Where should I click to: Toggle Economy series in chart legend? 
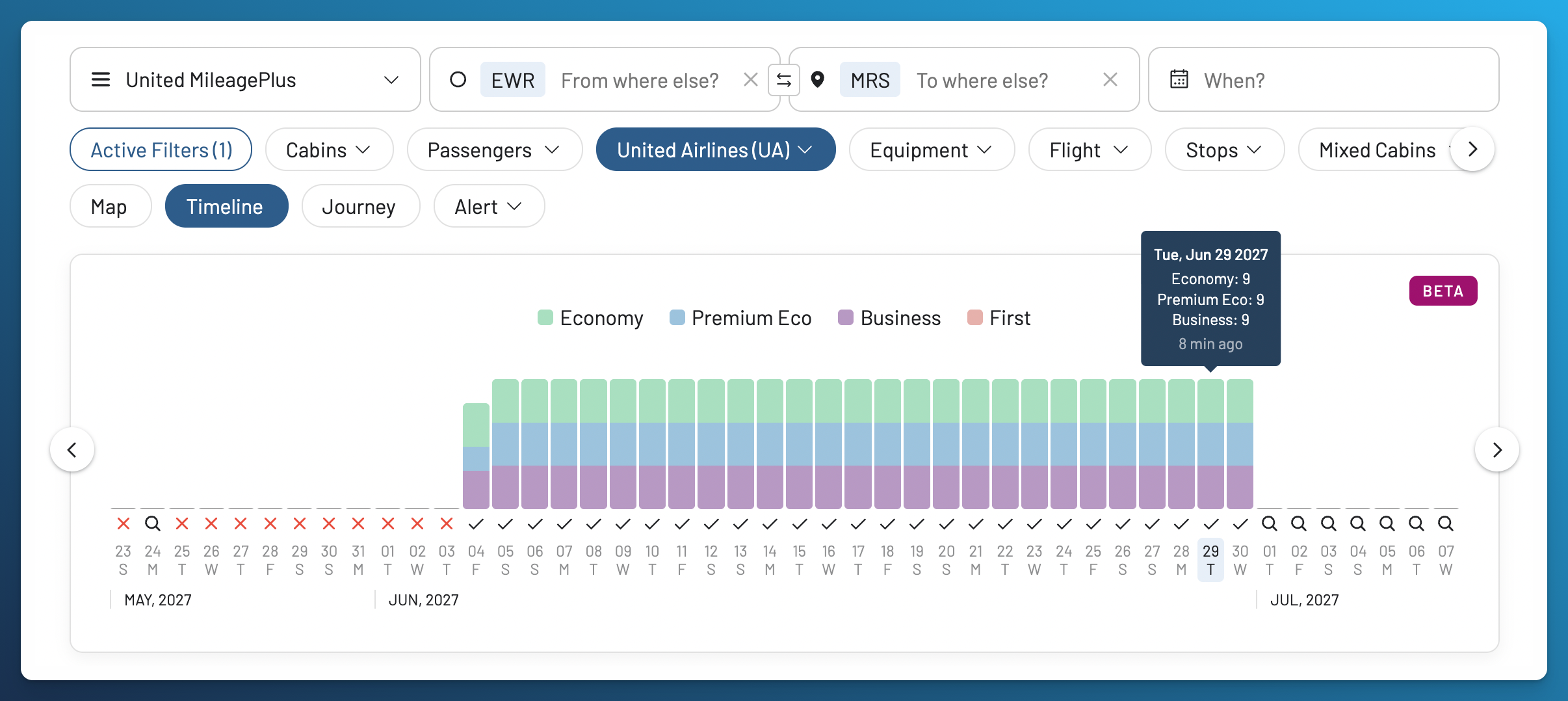(x=590, y=318)
